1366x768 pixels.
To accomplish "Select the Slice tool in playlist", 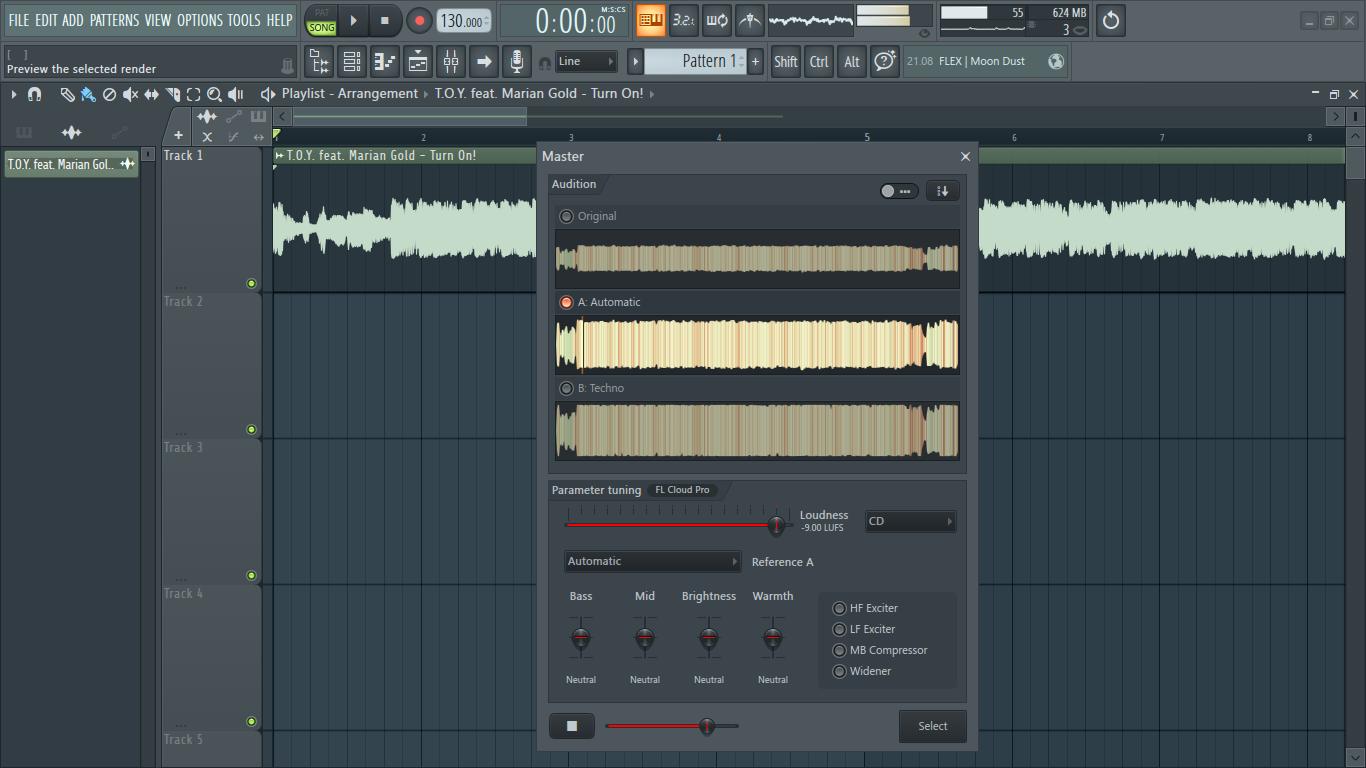I will tap(172, 94).
